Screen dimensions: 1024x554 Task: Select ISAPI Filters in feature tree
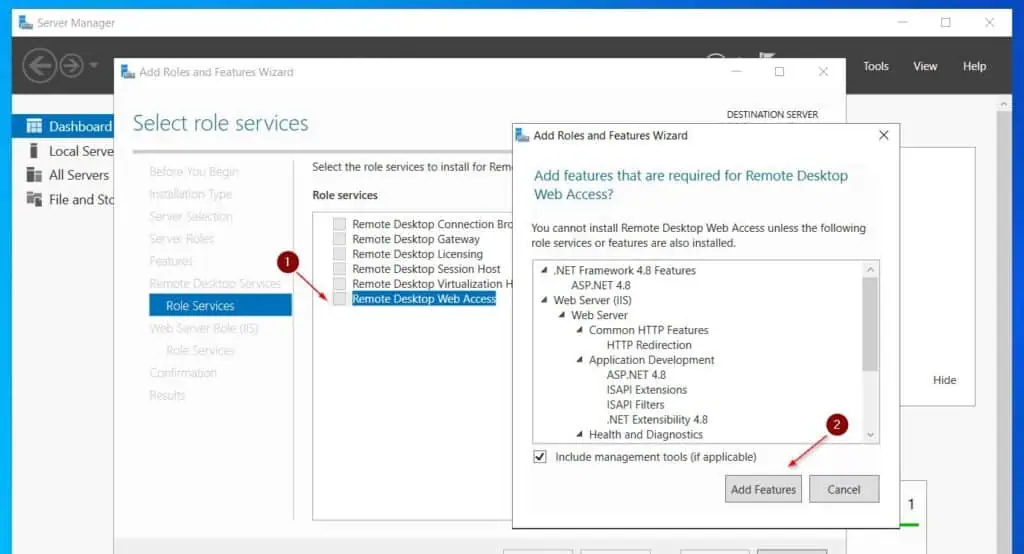(635, 405)
